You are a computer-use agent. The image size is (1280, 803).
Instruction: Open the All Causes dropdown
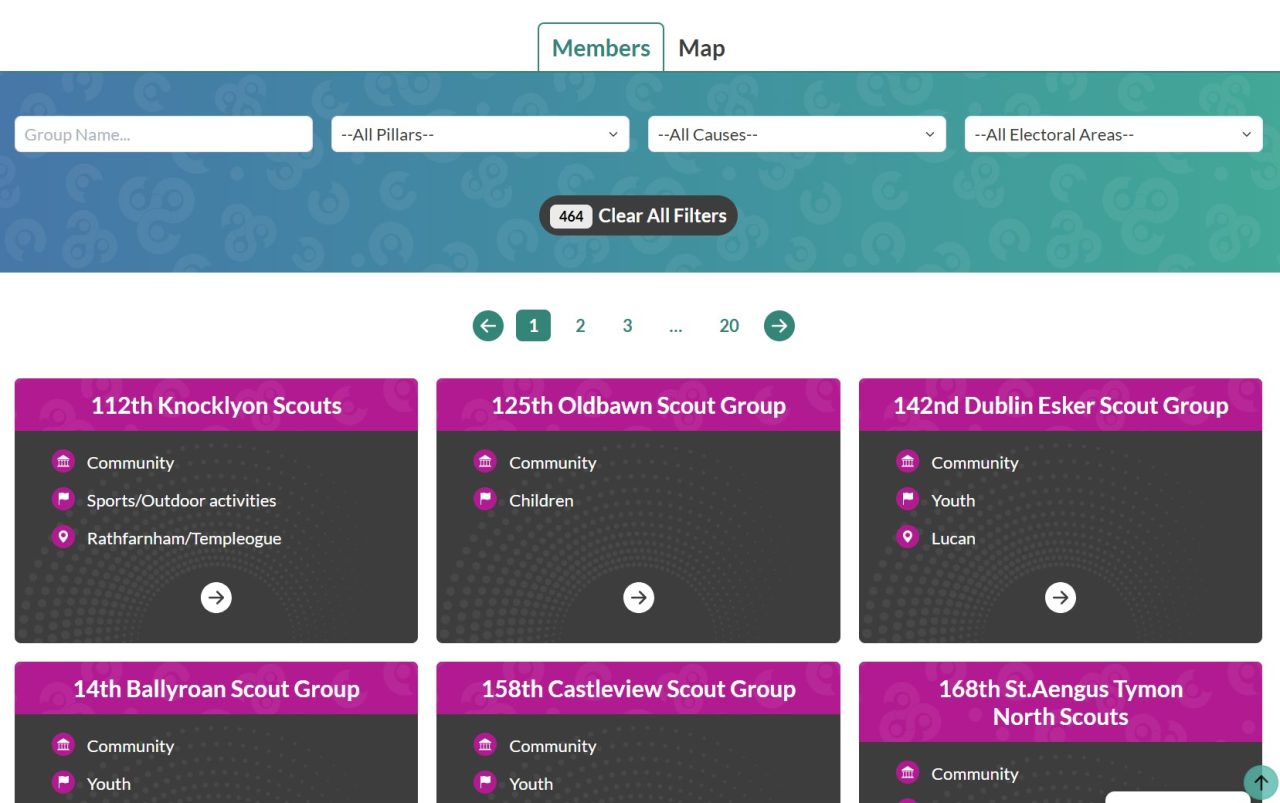(x=797, y=134)
